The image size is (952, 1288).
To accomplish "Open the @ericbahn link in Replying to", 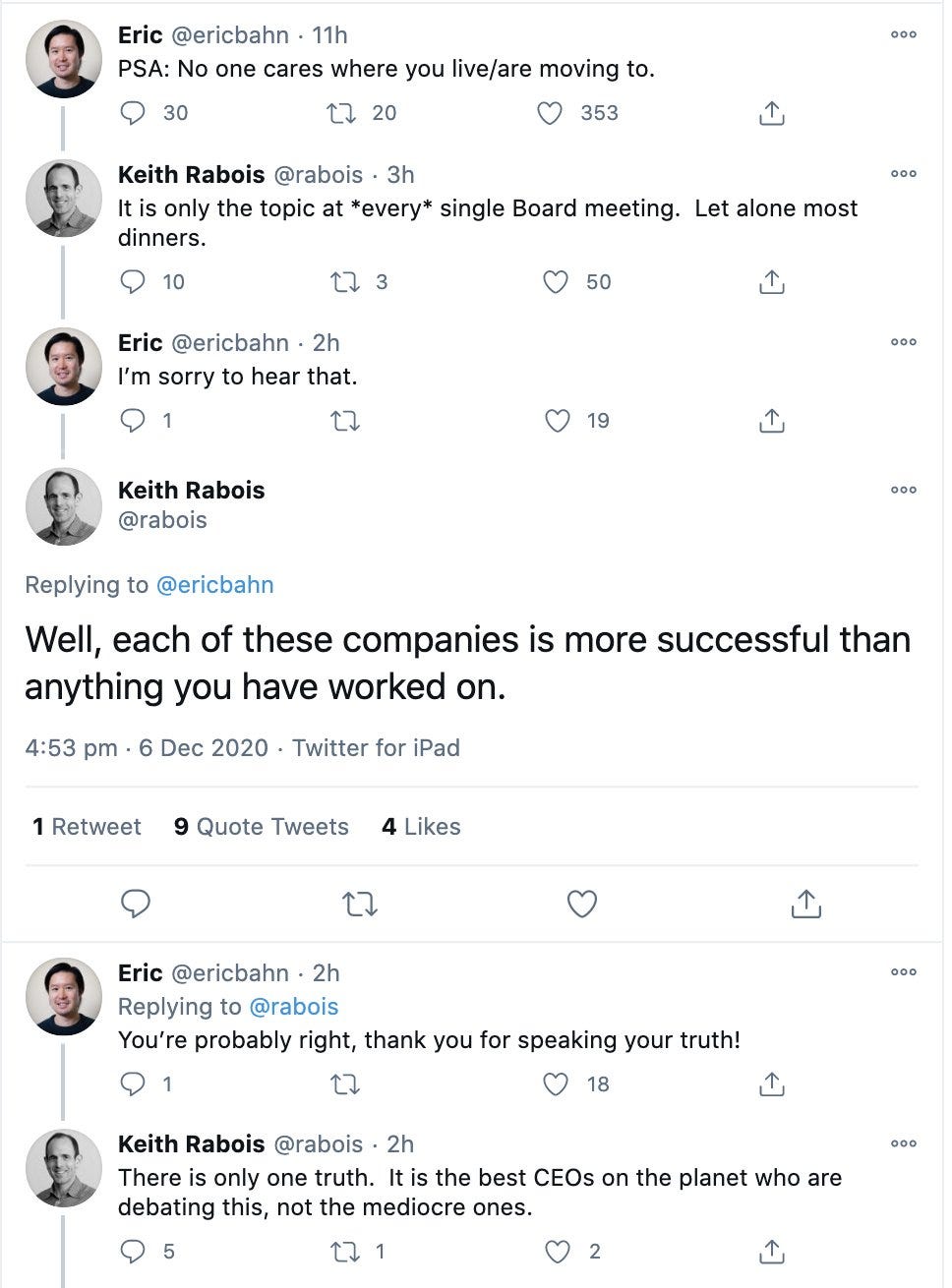I will pyautogui.click(x=215, y=585).
